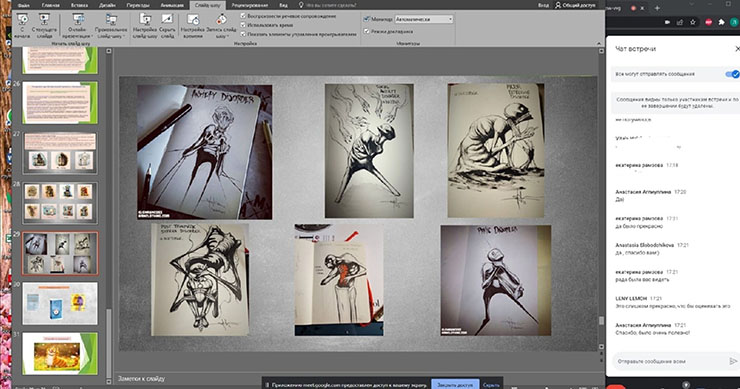Bookmark the page with the star icon
Viewport: 740px width, 389px height.
click(x=692, y=22)
